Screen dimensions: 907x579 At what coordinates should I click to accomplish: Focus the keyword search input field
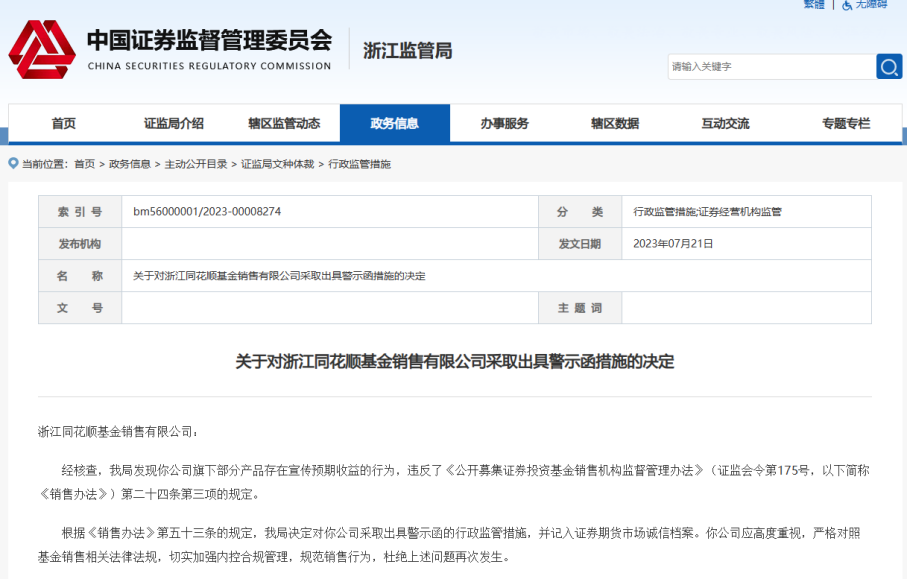pos(772,67)
